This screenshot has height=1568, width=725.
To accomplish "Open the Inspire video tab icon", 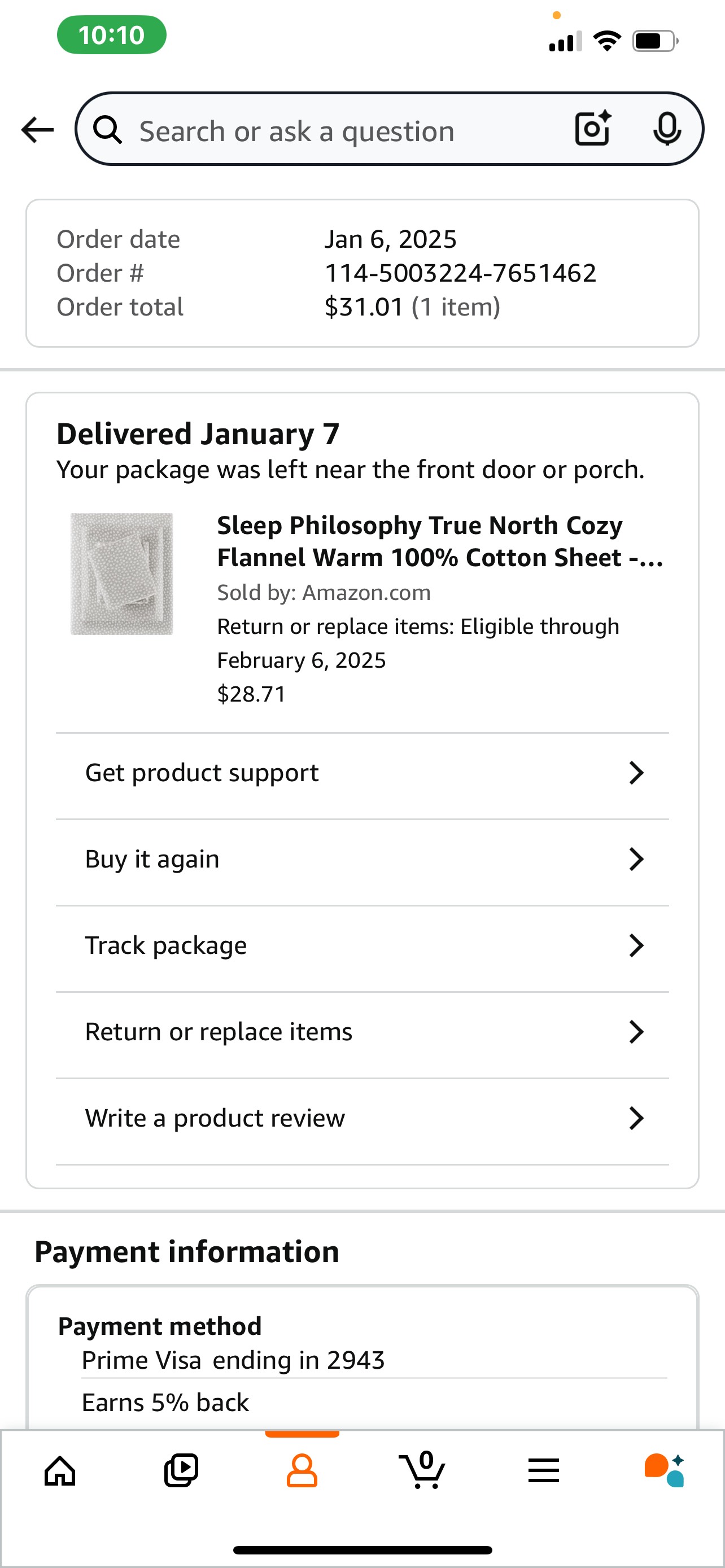I will 181,1470.
